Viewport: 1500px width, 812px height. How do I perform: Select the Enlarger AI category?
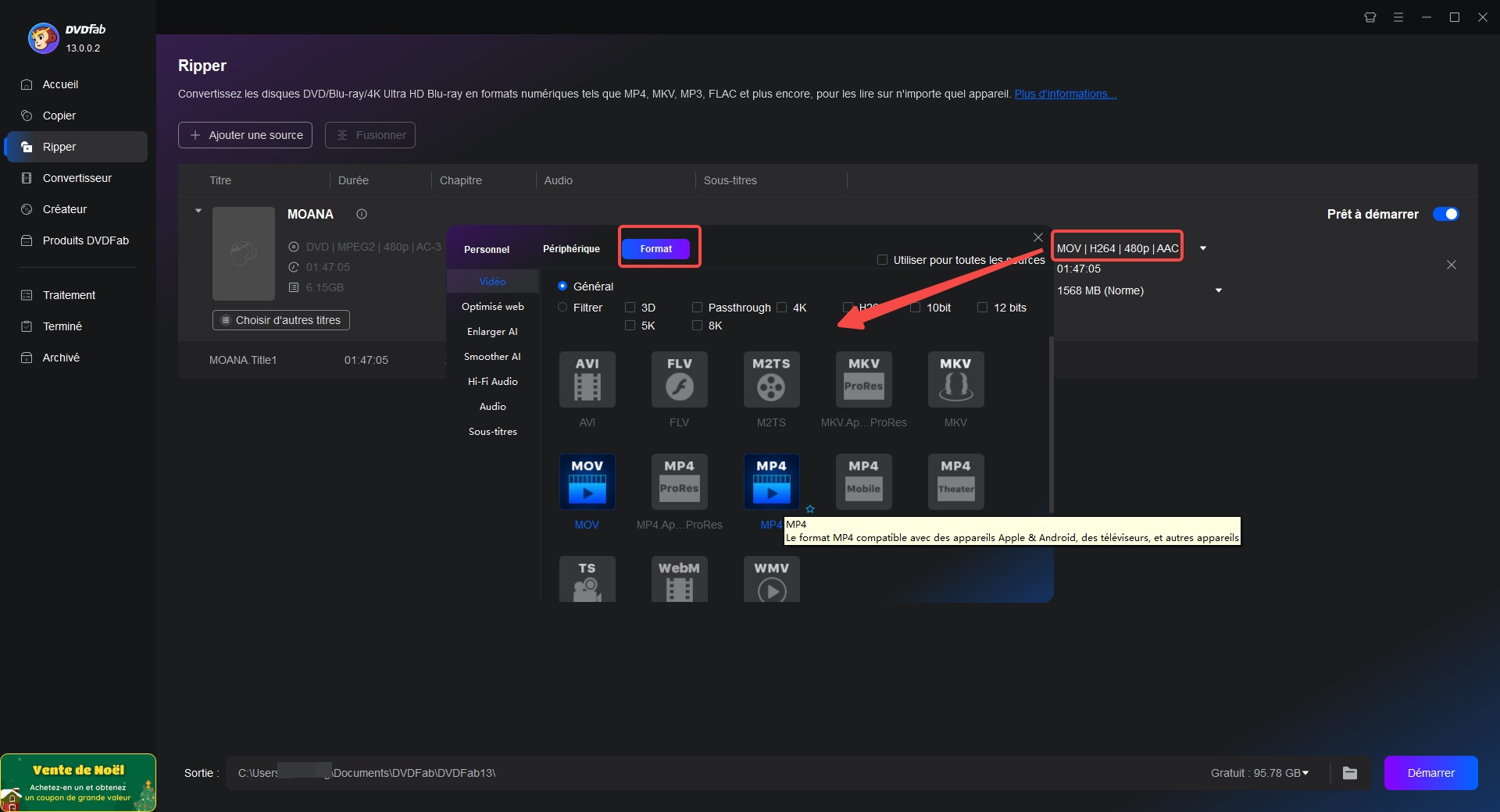pyautogui.click(x=493, y=332)
